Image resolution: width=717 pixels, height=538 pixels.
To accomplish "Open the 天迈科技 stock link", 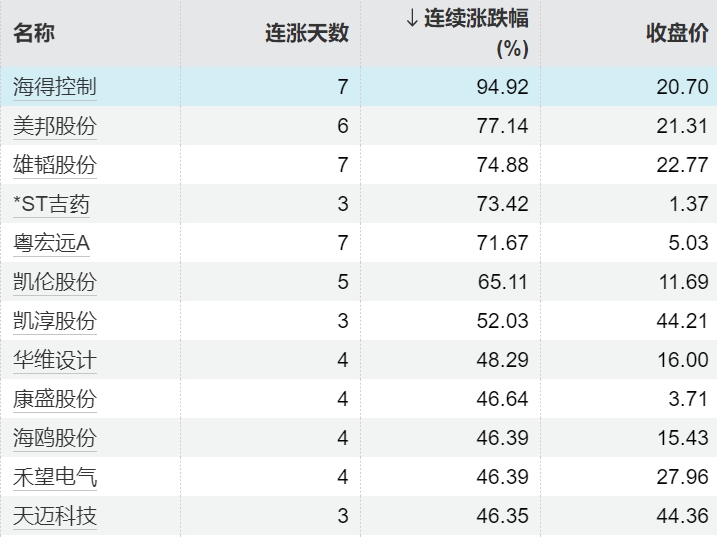I will tap(55, 516).
